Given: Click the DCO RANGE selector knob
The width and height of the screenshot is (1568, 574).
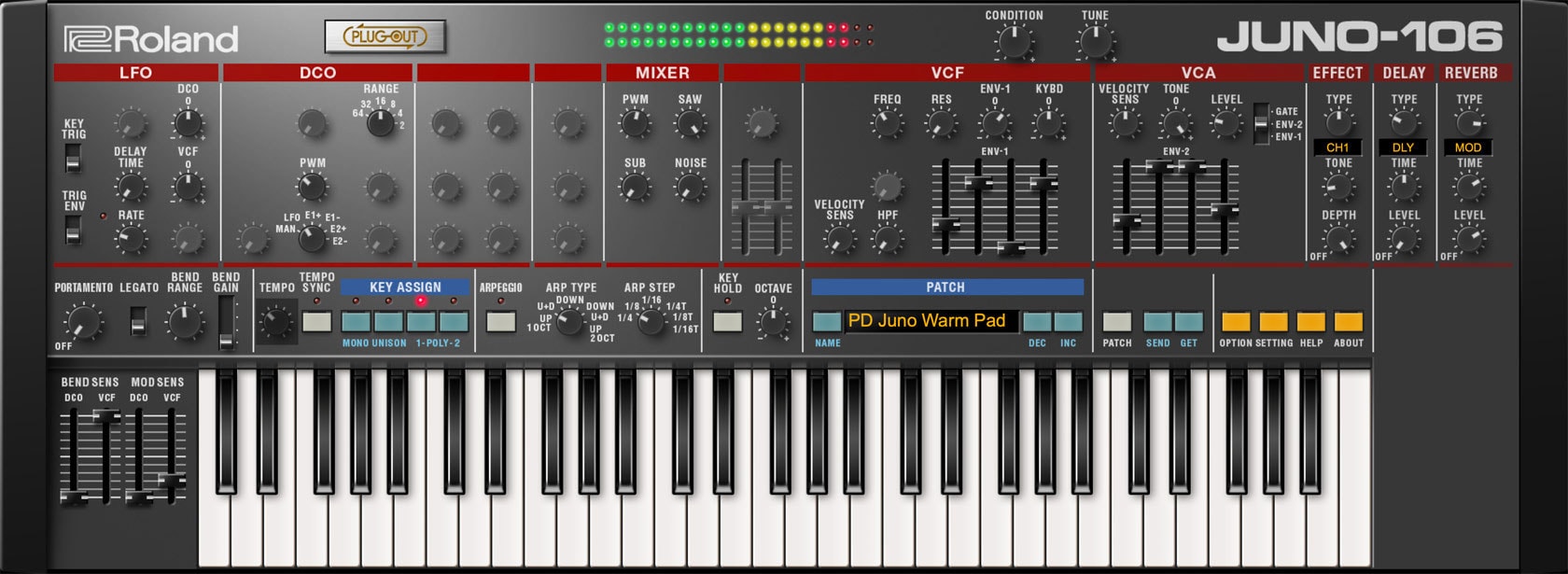Looking at the screenshot, I should [x=380, y=123].
